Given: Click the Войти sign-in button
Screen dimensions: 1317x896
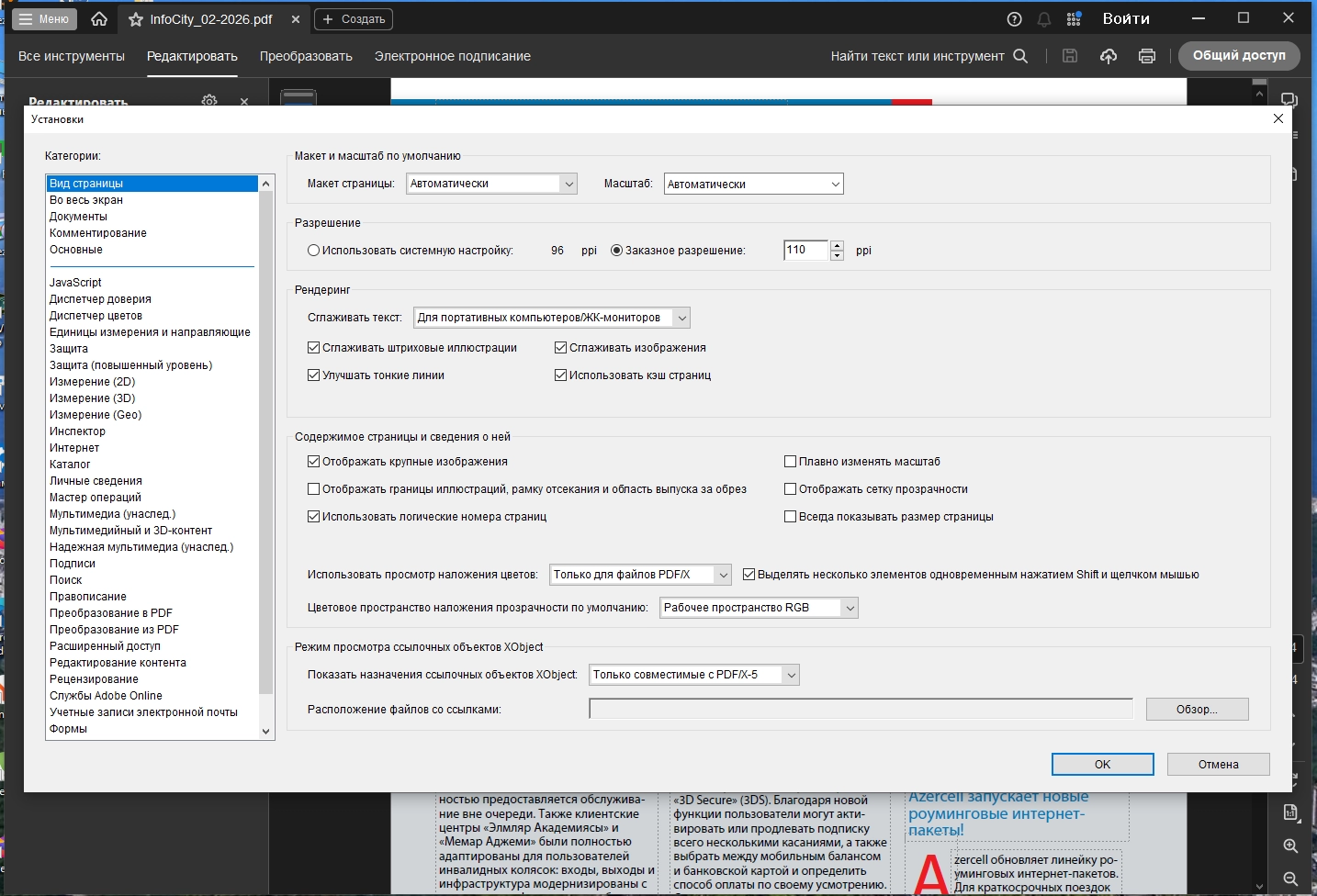Looking at the screenshot, I should 1126,18.
